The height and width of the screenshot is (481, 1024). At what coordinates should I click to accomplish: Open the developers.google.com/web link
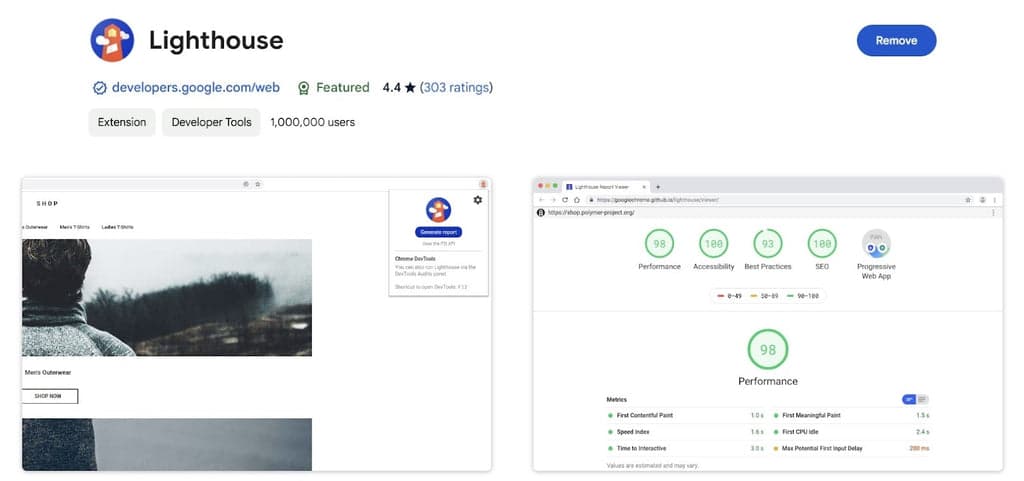tap(195, 87)
